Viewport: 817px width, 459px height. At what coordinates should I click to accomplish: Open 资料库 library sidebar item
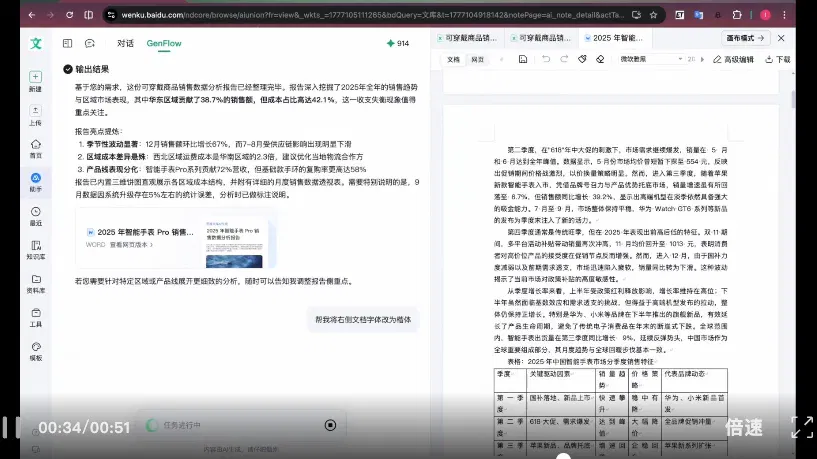pyautogui.click(x=35, y=284)
